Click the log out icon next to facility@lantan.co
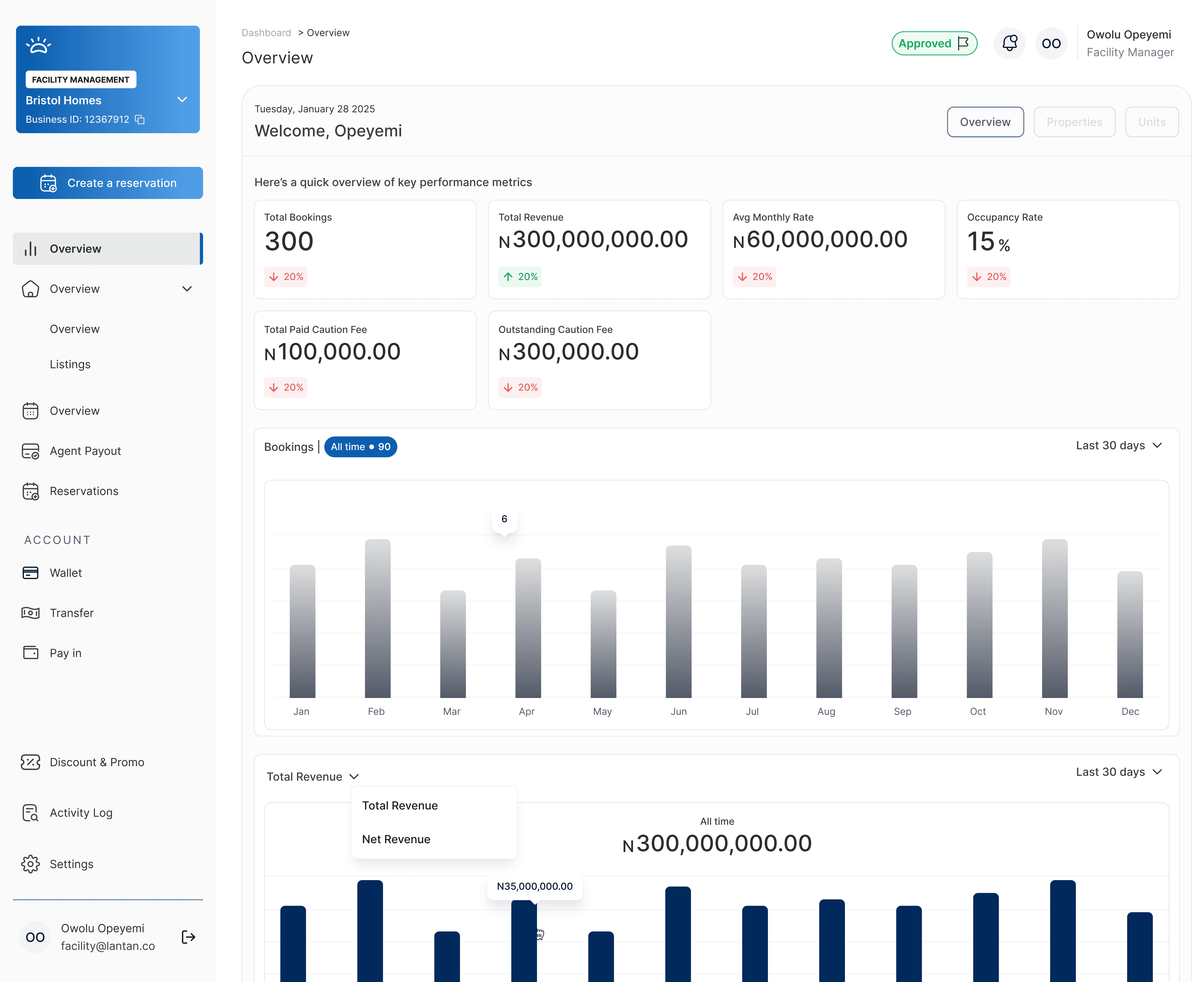Image resolution: width=1204 pixels, height=982 pixels. [x=188, y=937]
